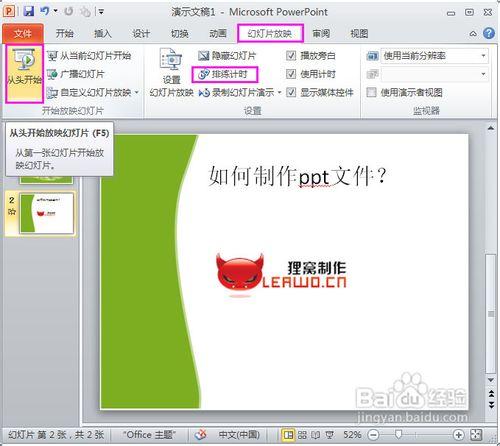This screenshot has height=446, width=500.
Task: Go to next slide with double-down arrow
Action: coord(491,405)
